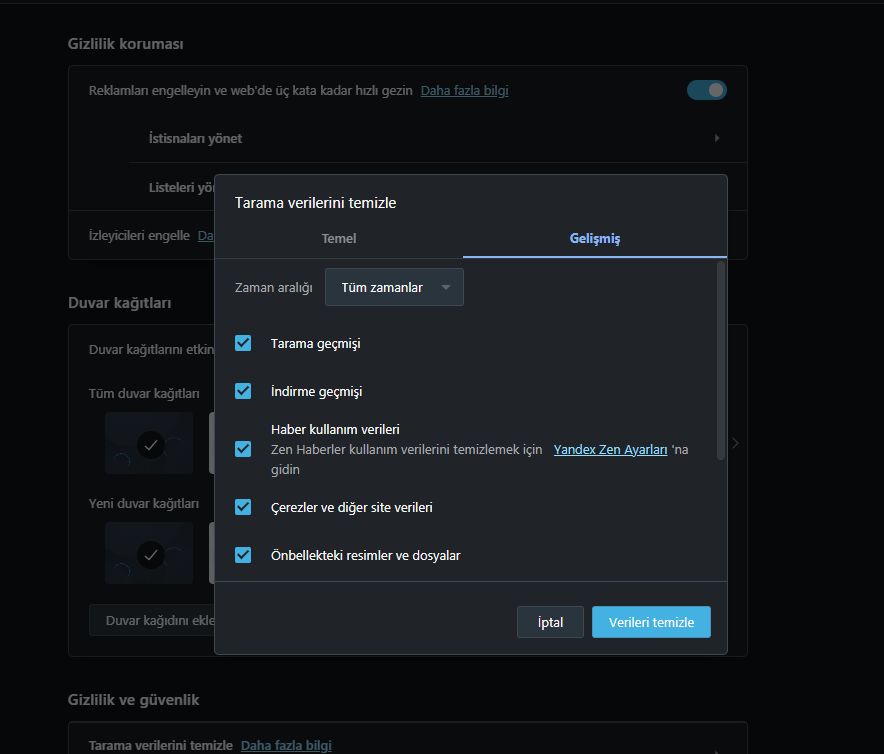Switch to the Temel tab
This screenshot has height=754, width=884.
338,238
